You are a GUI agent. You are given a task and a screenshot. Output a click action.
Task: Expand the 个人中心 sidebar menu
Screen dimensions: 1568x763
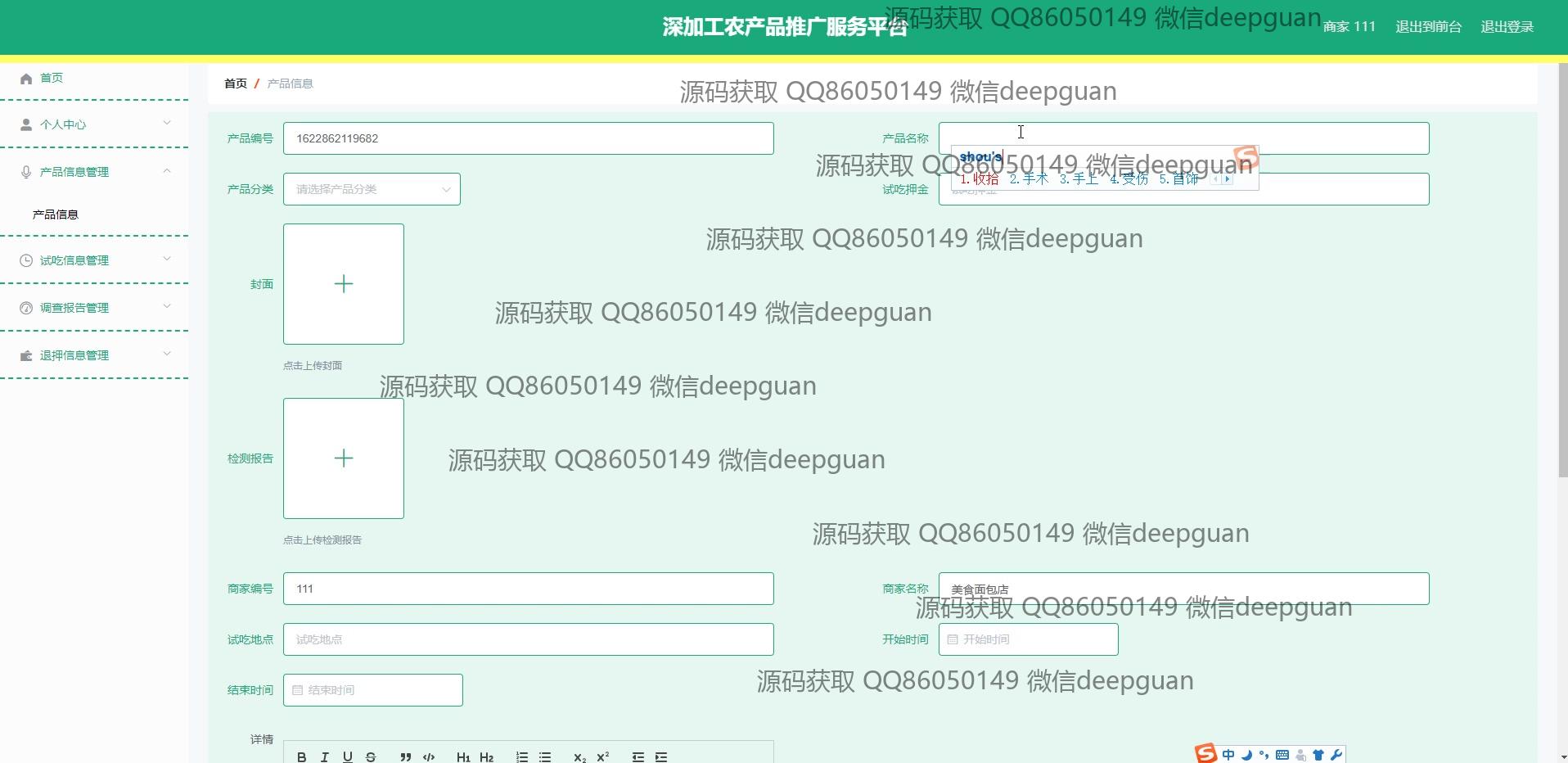click(95, 124)
